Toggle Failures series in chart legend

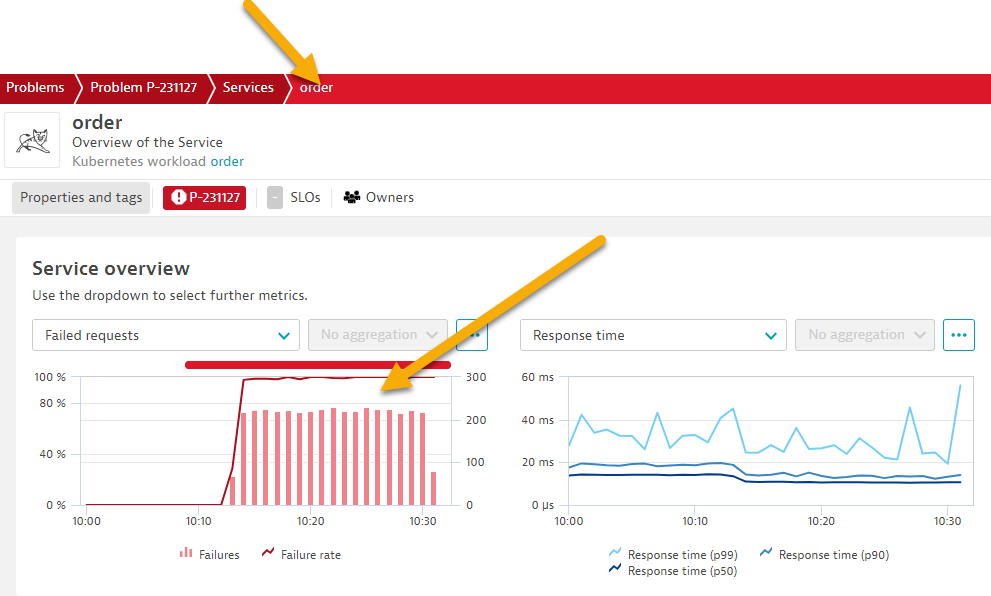tap(209, 554)
